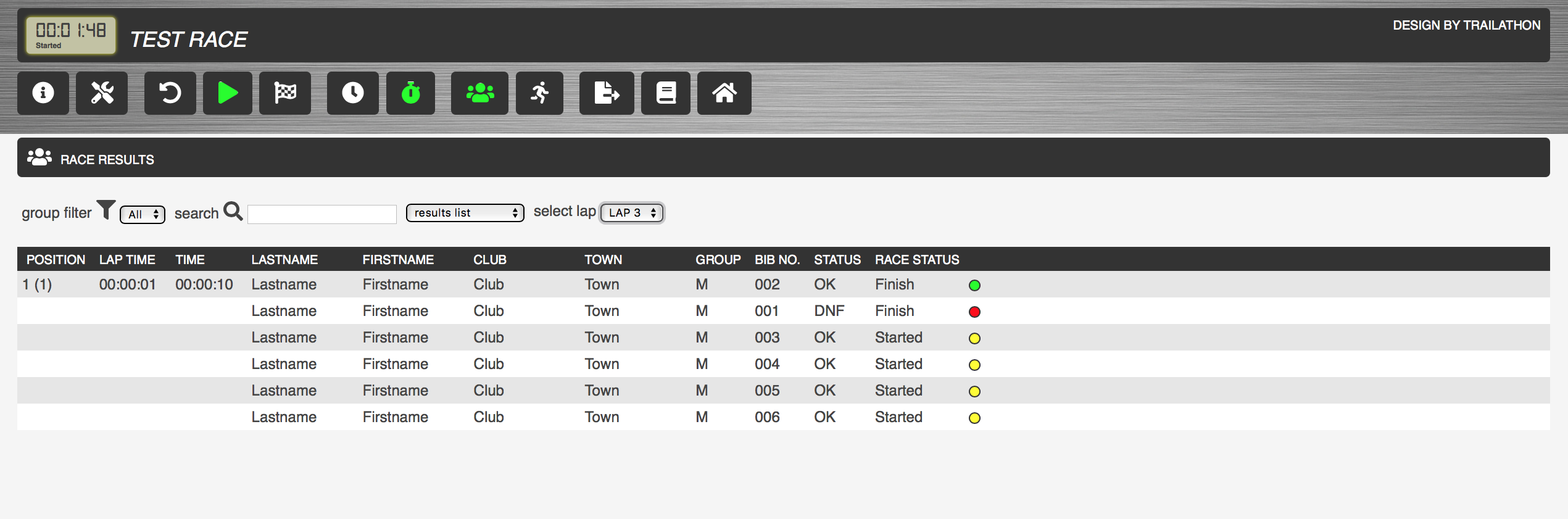Open the clock time icon

[x=352, y=93]
